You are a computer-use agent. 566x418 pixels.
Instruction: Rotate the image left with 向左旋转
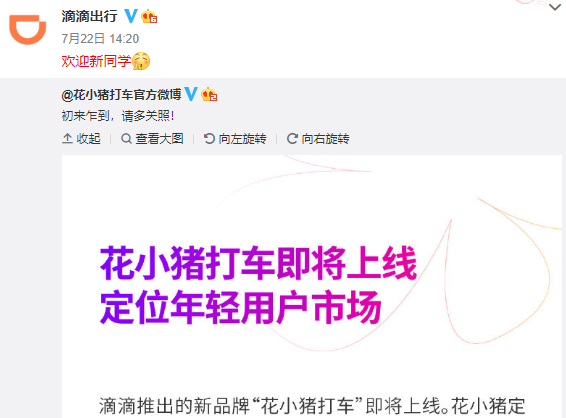tap(235, 139)
